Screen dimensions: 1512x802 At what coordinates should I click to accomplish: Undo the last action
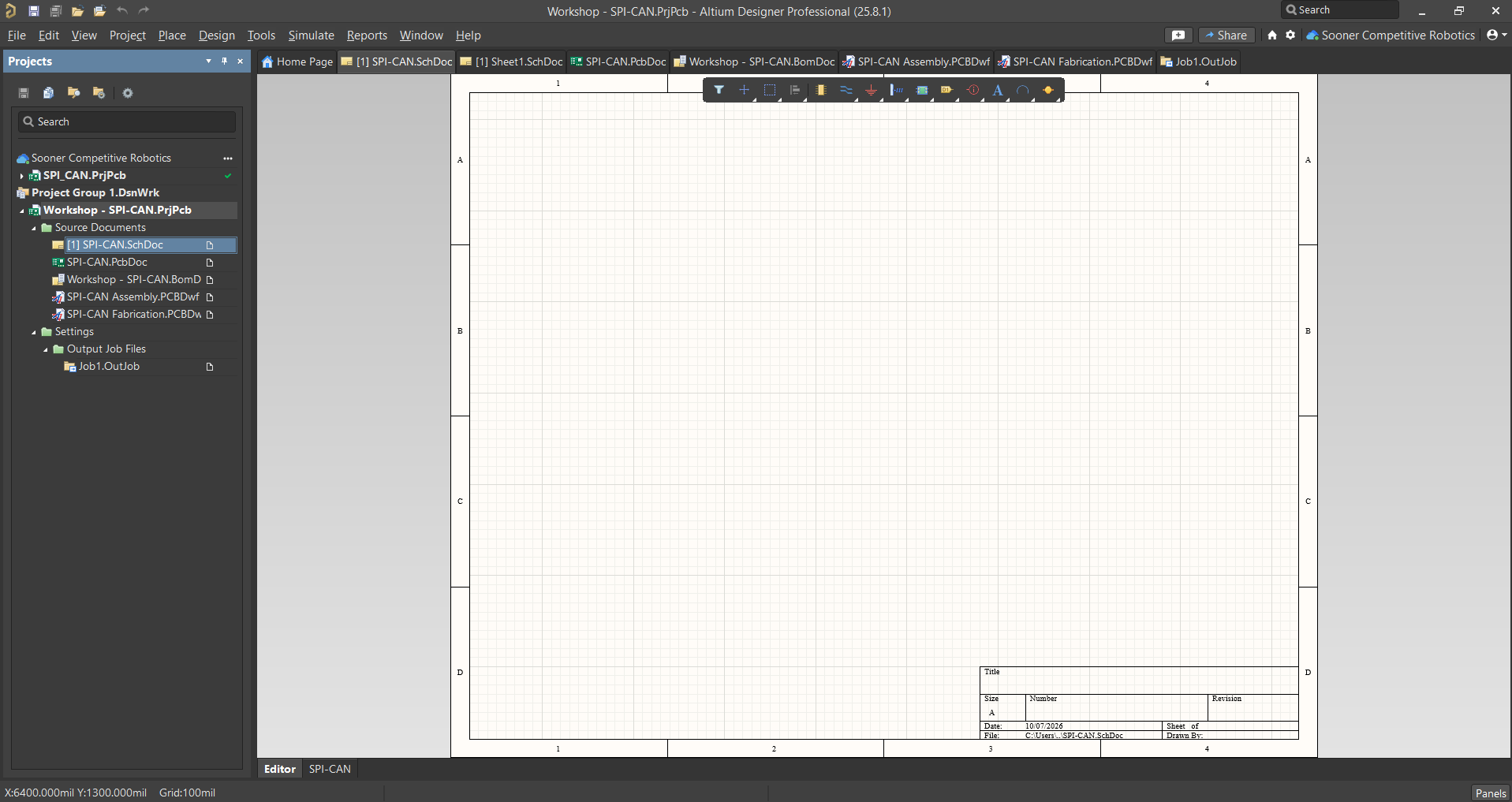coord(122,11)
